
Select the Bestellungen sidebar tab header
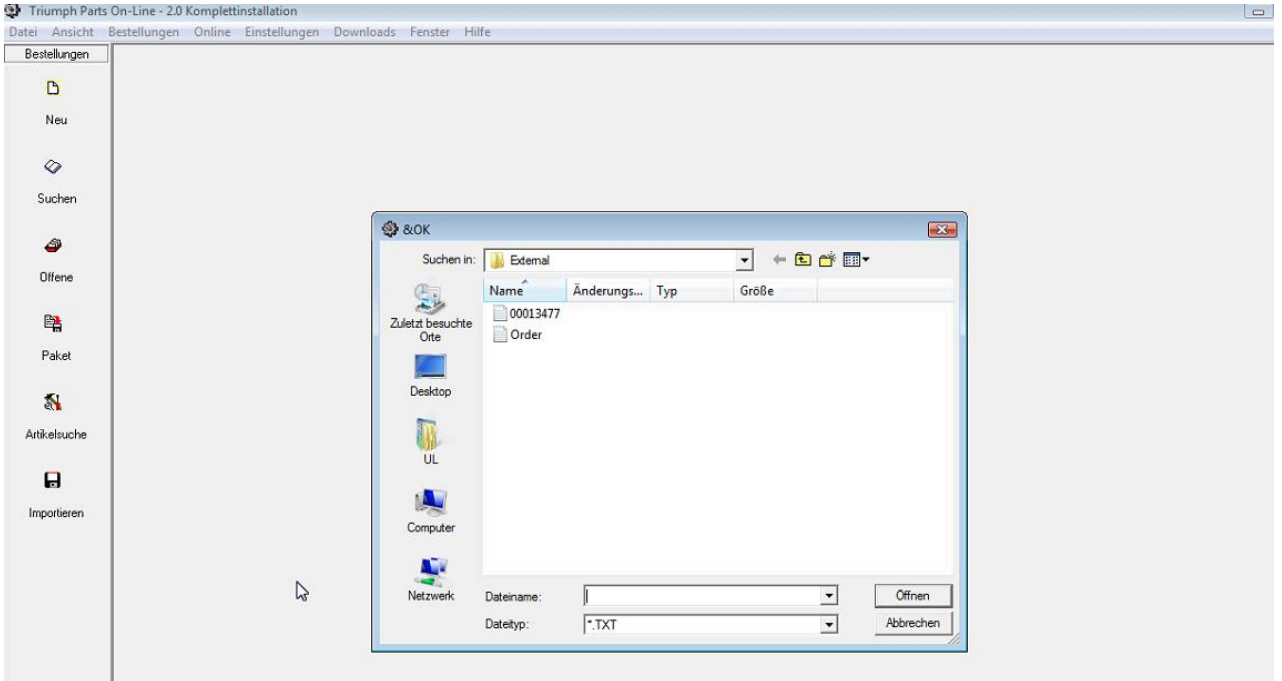[56, 54]
